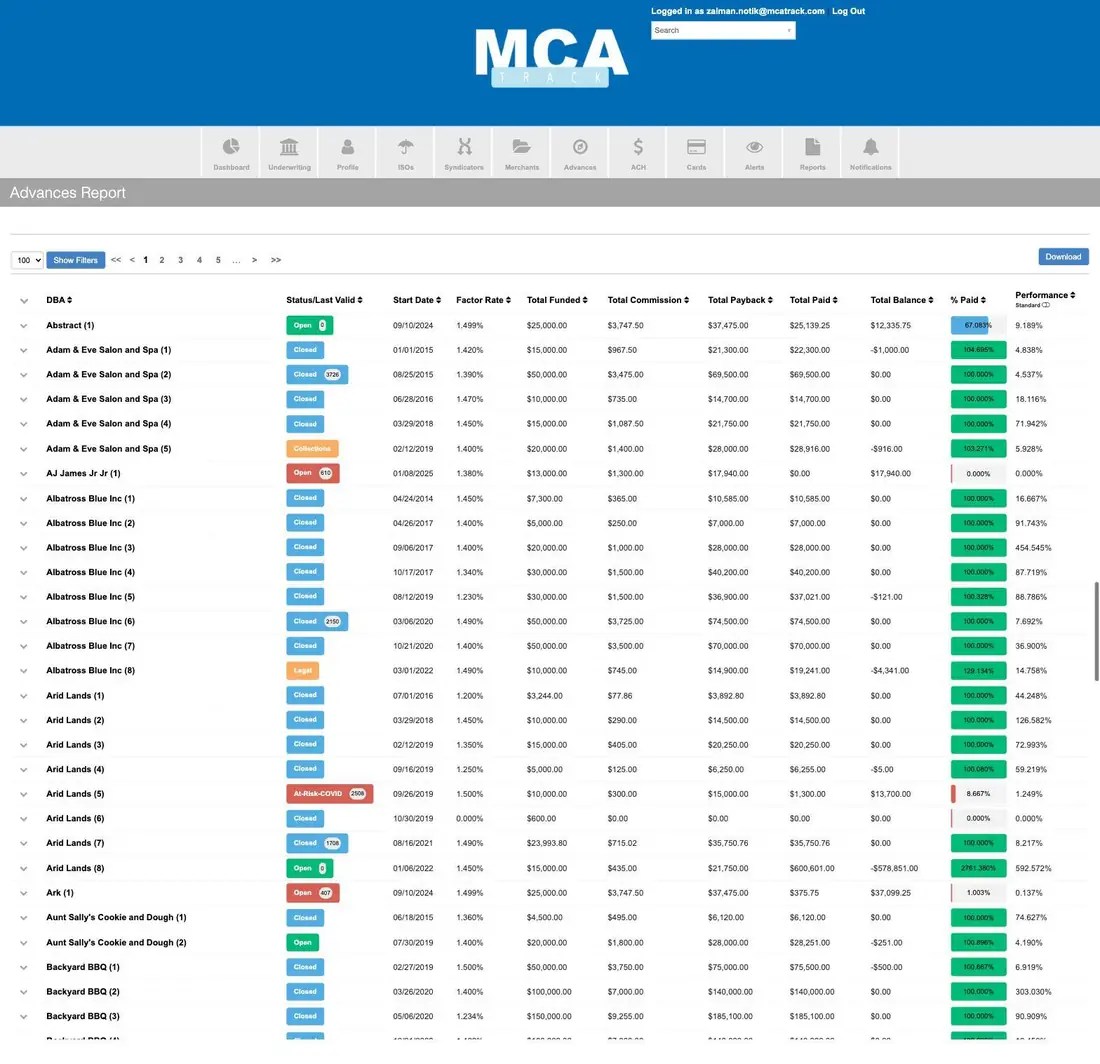The width and height of the screenshot is (1100, 1064).
Task: Click Collections badge for Adam & Eve (5)
Action: coord(312,449)
